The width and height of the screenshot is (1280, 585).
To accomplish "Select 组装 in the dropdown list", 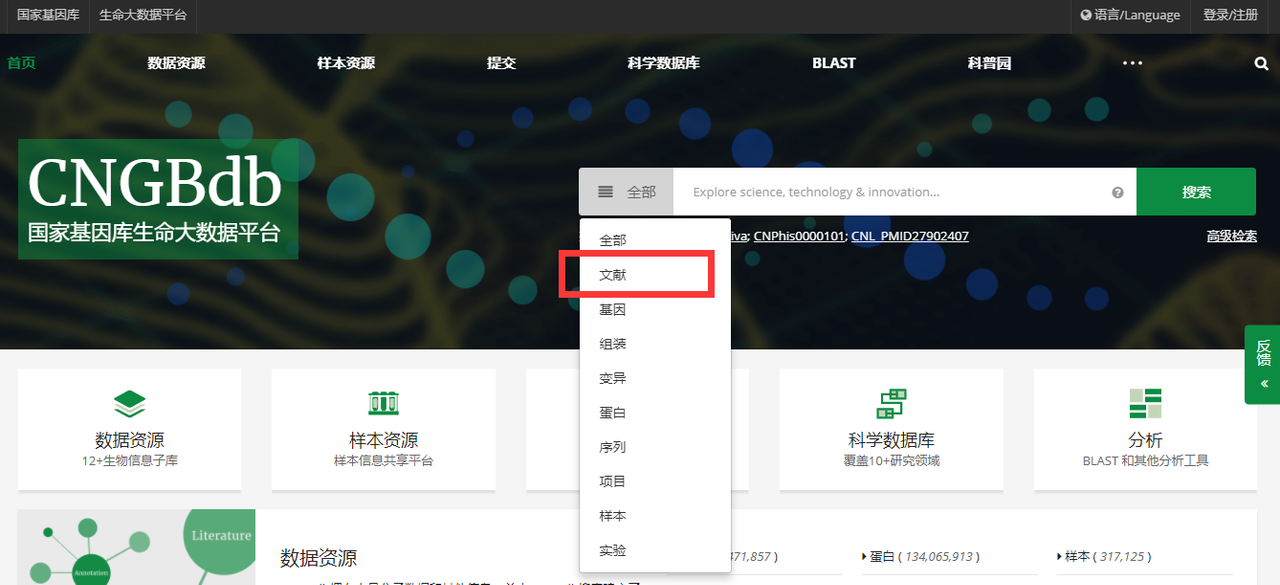I will tap(655, 344).
